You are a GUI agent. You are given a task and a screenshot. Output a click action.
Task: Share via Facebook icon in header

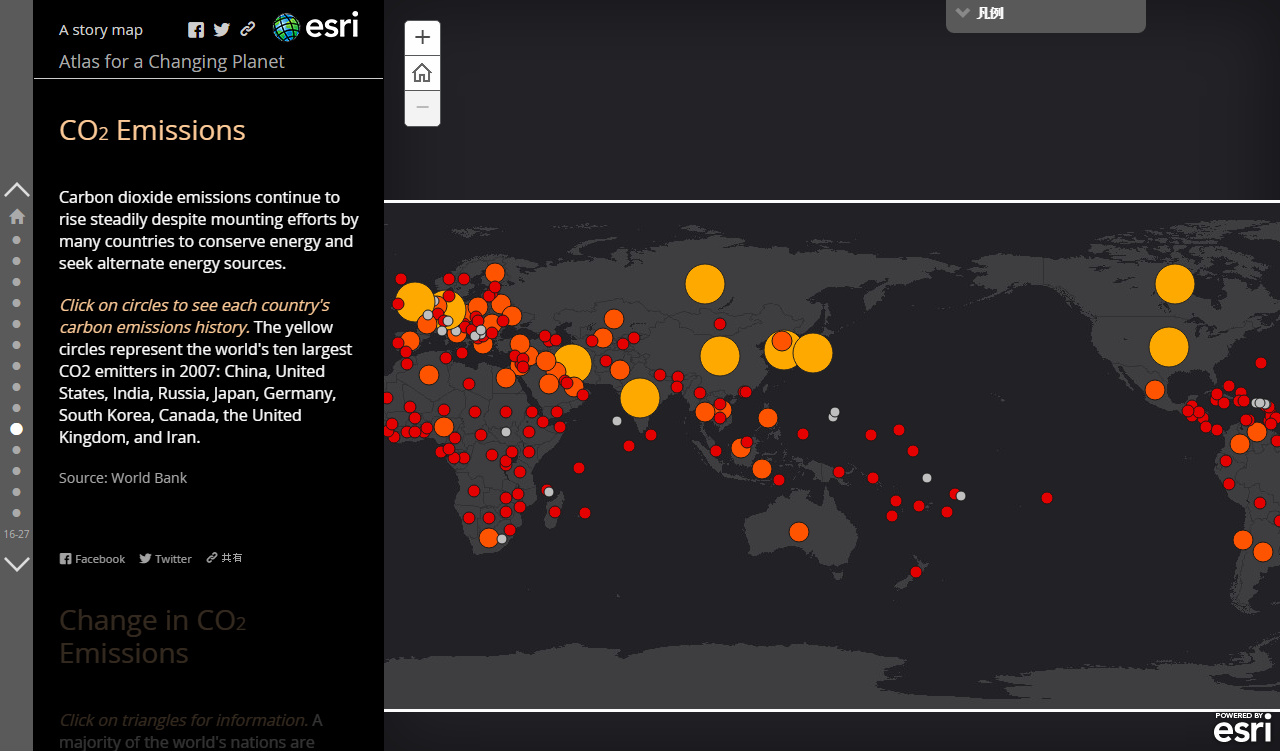(196, 30)
